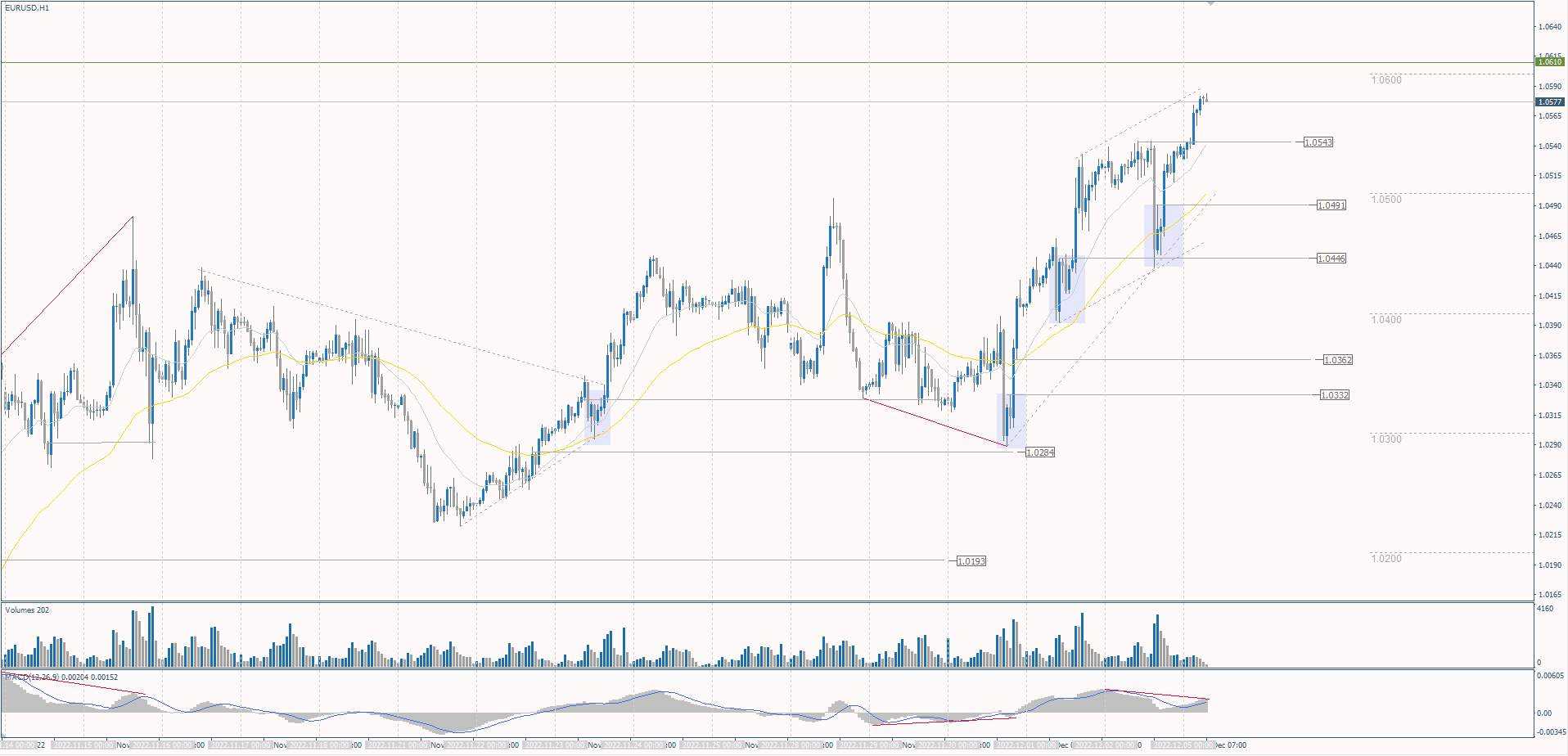
Task: Click the MACD(12,26,9) indicator label
Action: point(61,677)
